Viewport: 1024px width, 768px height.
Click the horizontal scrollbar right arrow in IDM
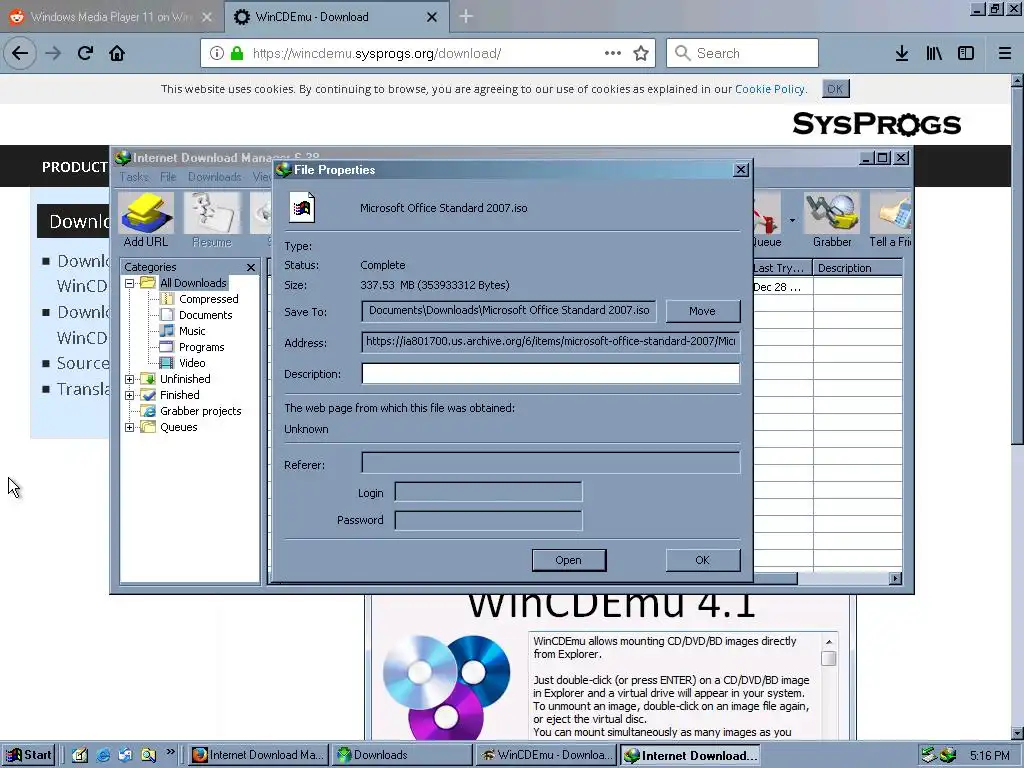coord(895,579)
